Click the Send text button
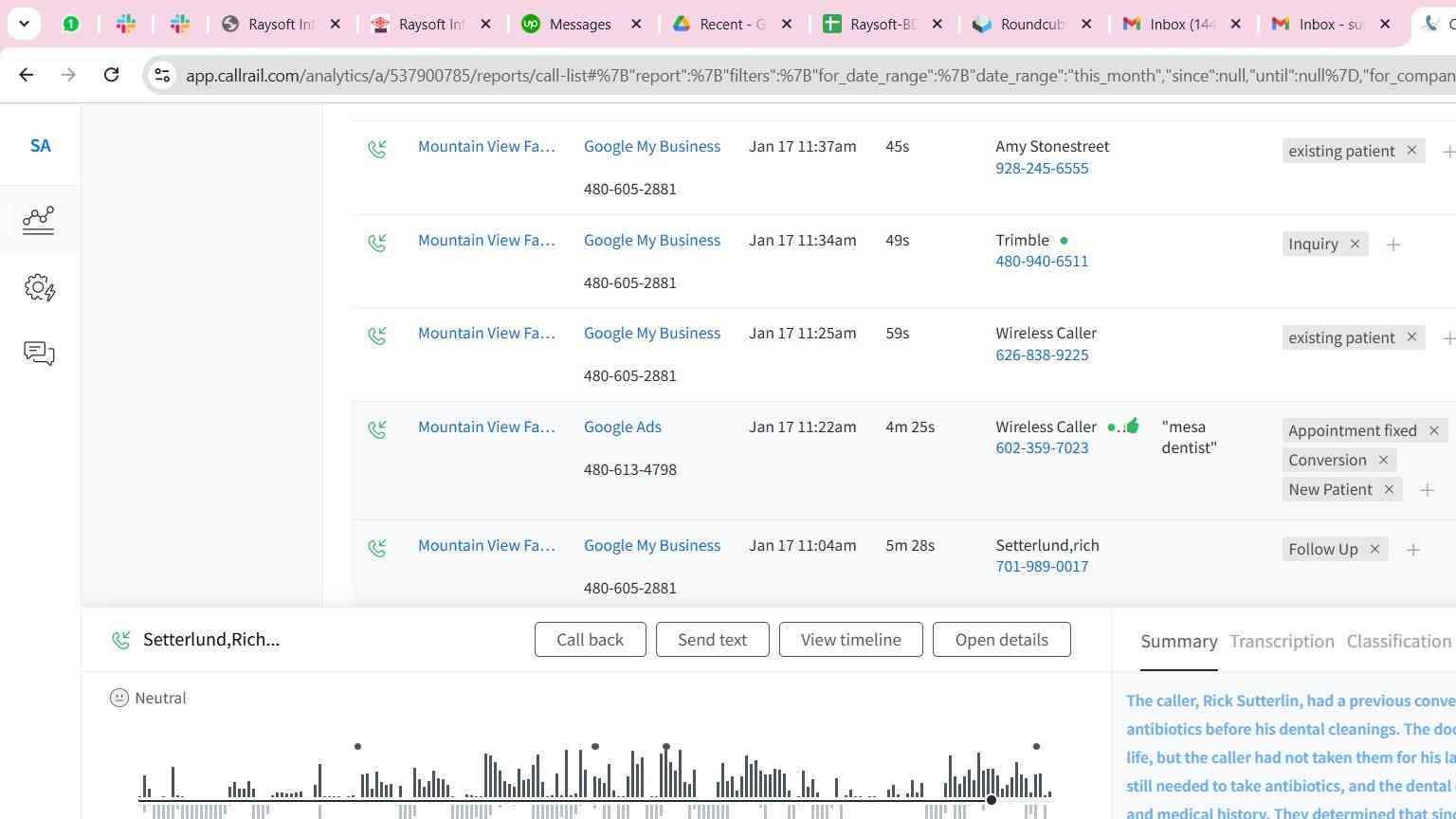The image size is (1456, 819). [712, 640]
